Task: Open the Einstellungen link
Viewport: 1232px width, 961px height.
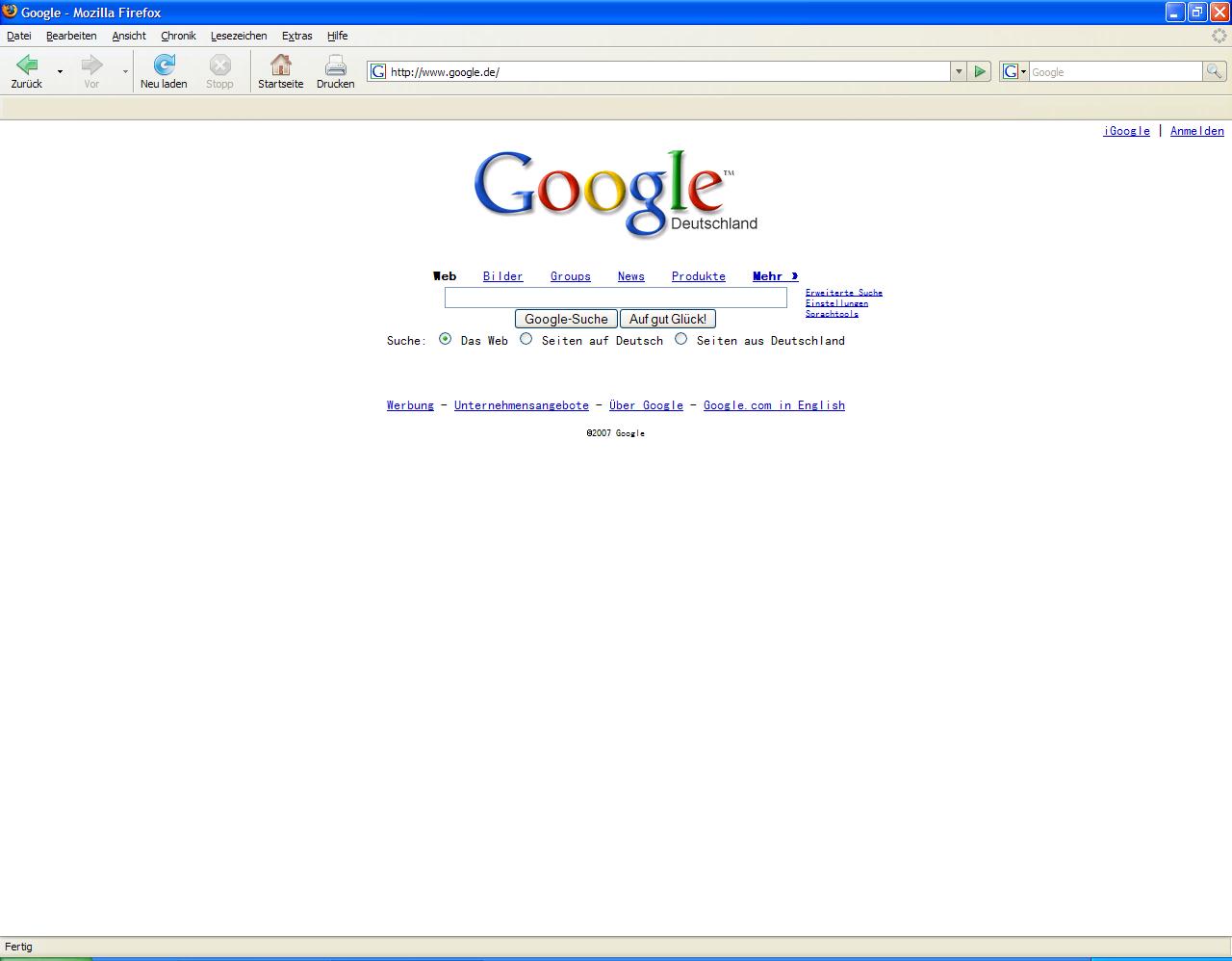Action: tap(836, 303)
